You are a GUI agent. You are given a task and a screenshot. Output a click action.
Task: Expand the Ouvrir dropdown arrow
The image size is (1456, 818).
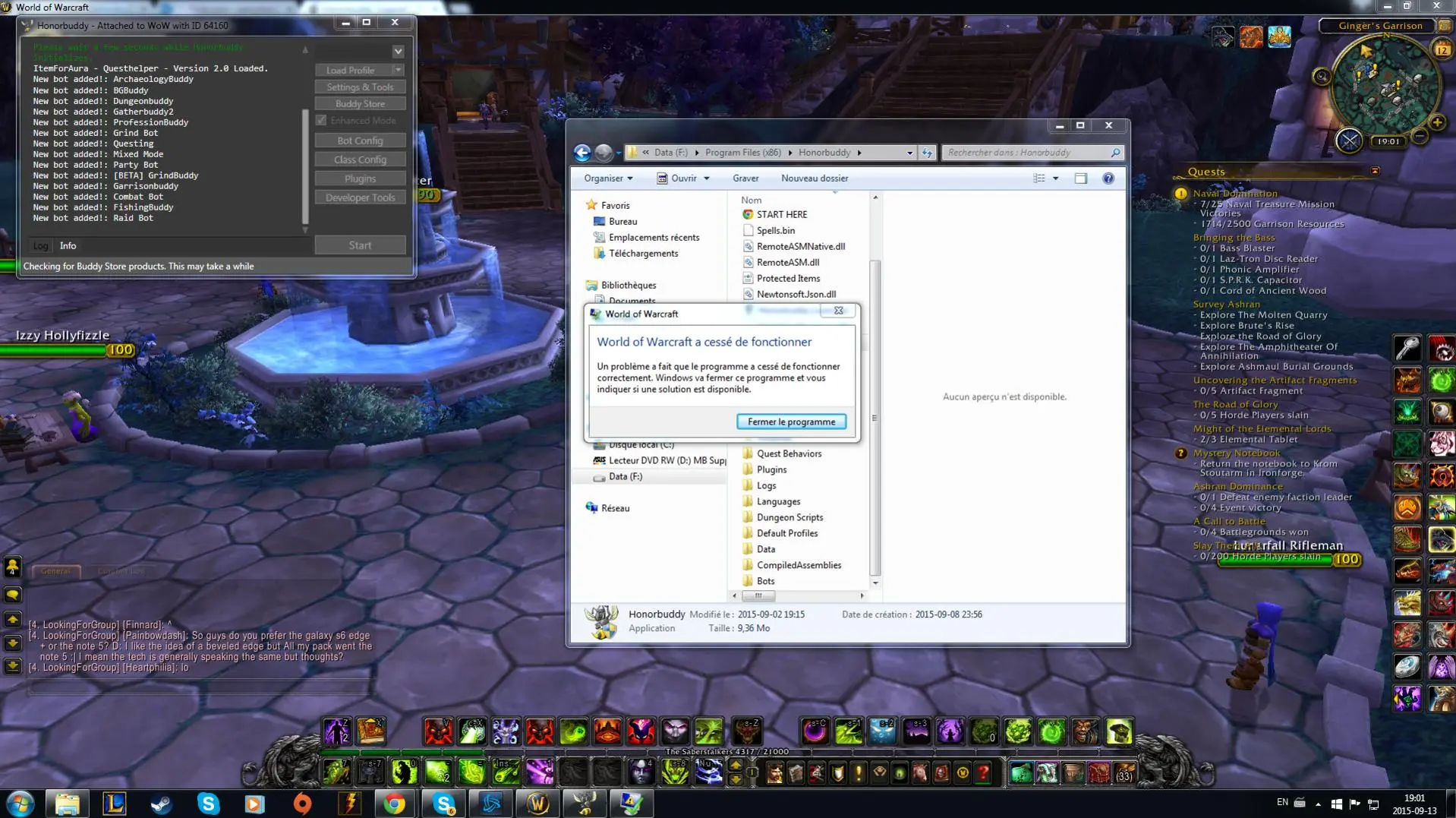point(707,178)
